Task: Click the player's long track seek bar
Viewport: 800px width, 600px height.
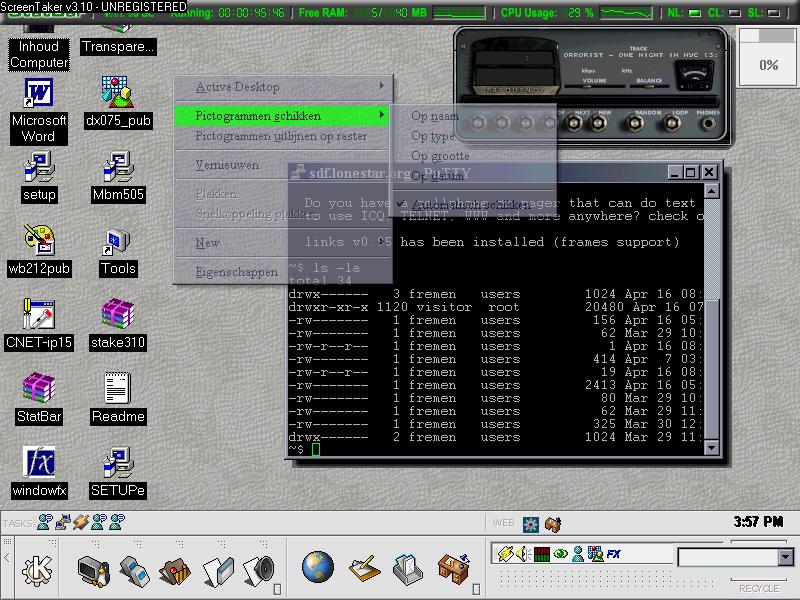Action: (x=590, y=101)
